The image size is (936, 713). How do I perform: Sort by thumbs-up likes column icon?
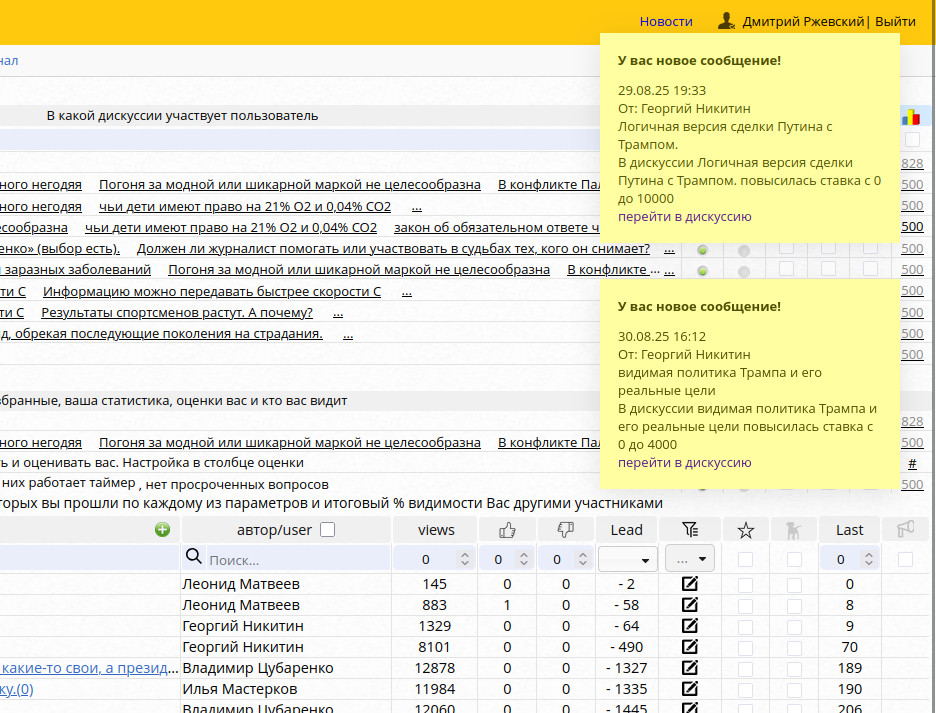tap(507, 530)
